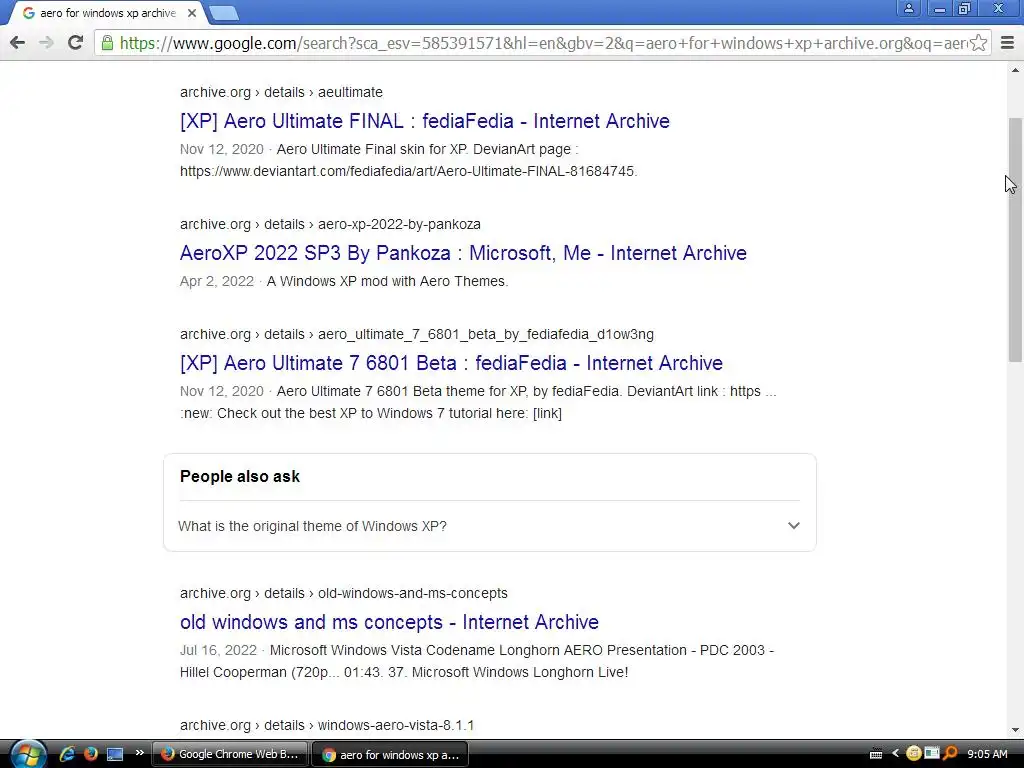Click the forward navigation arrow
This screenshot has width=1024, height=768.
coord(46,43)
